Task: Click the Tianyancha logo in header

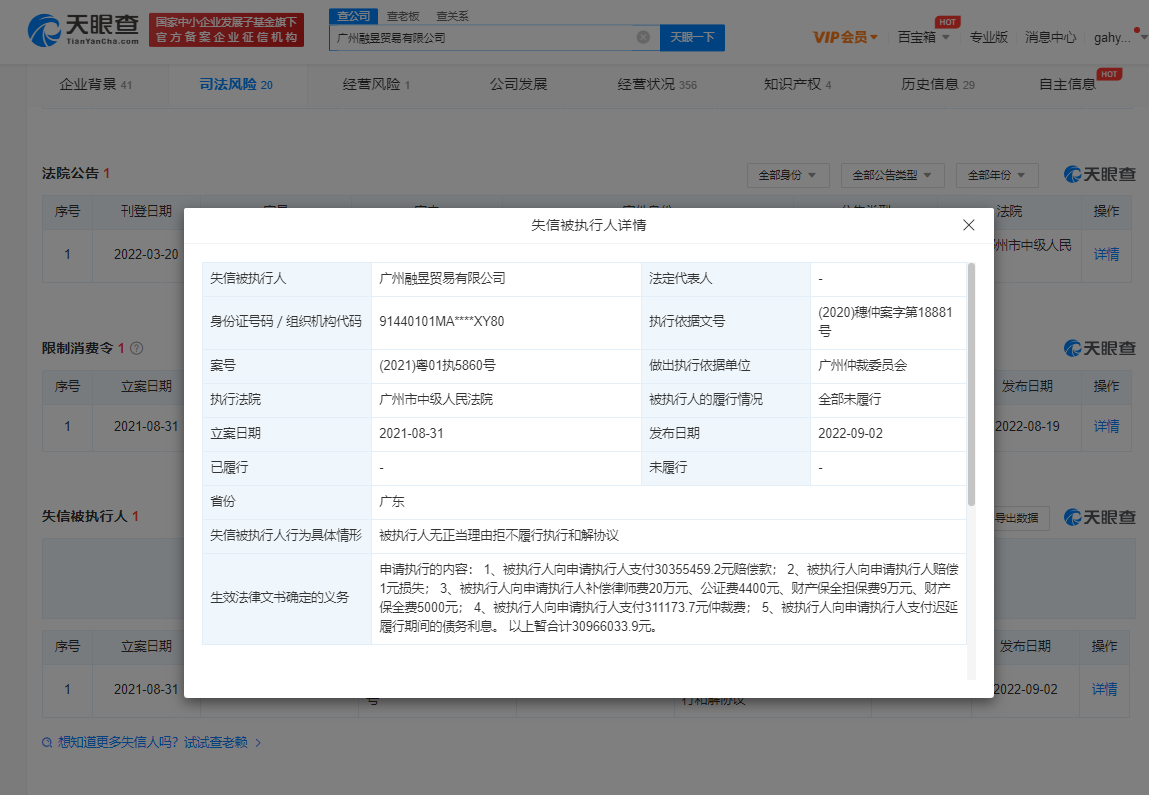Action: point(83,30)
